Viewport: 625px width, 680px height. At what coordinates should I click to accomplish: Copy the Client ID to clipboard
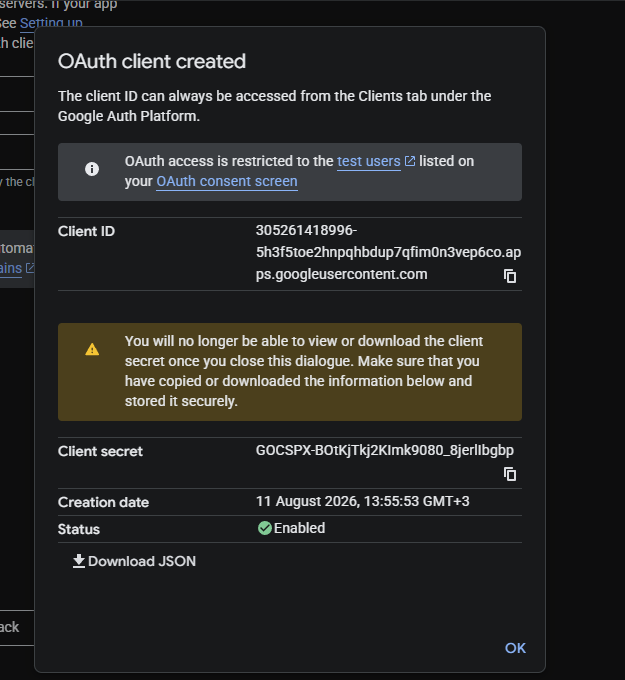click(510, 276)
